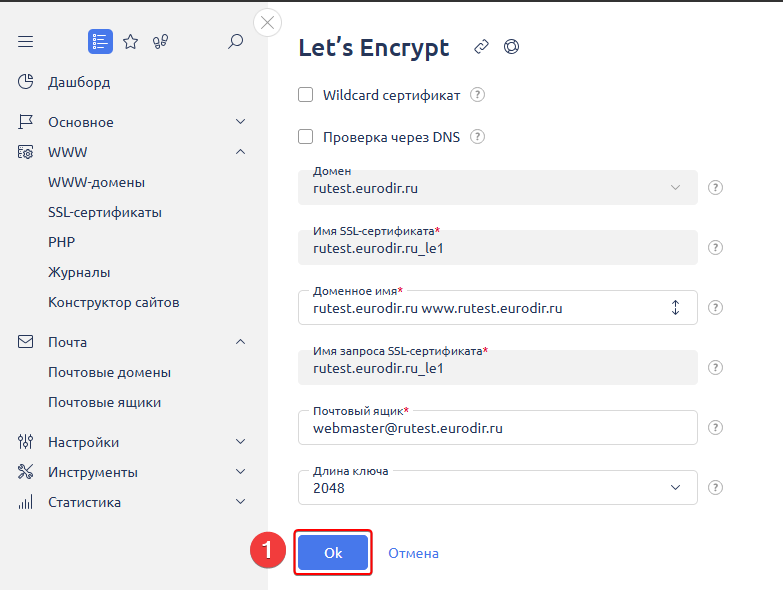The height and width of the screenshot is (590, 783).
Task: Open SSL-сертификаты in sidebar
Action: pos(105,212)
